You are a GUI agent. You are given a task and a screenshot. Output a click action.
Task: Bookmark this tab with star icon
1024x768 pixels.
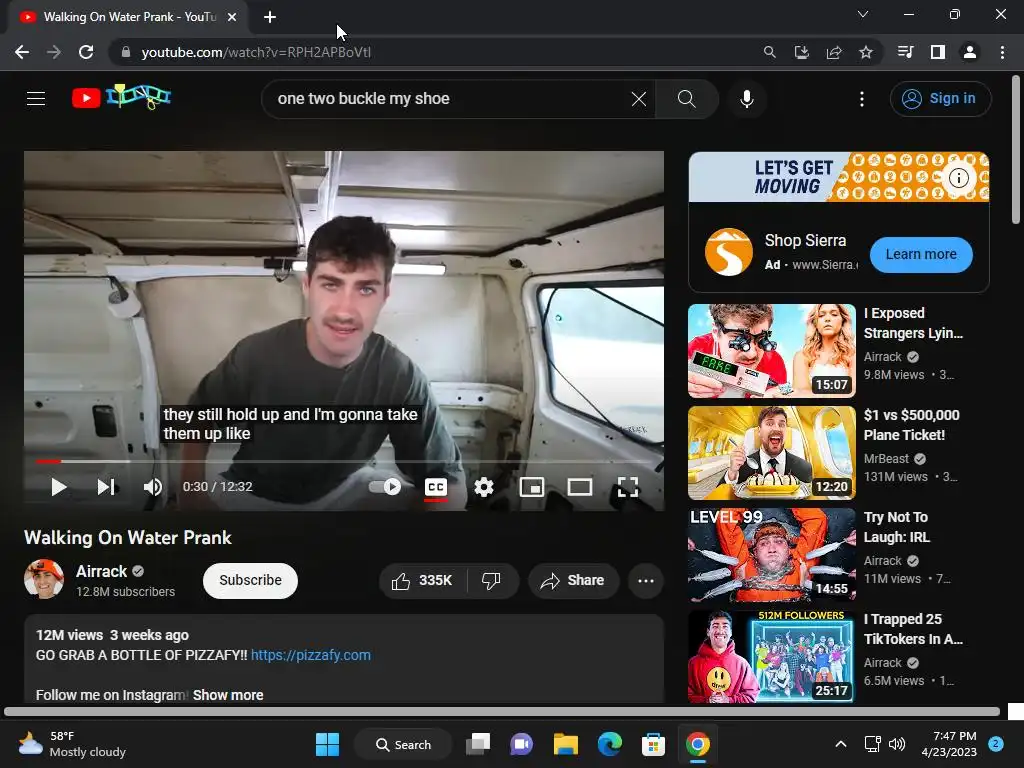[866, 52]
